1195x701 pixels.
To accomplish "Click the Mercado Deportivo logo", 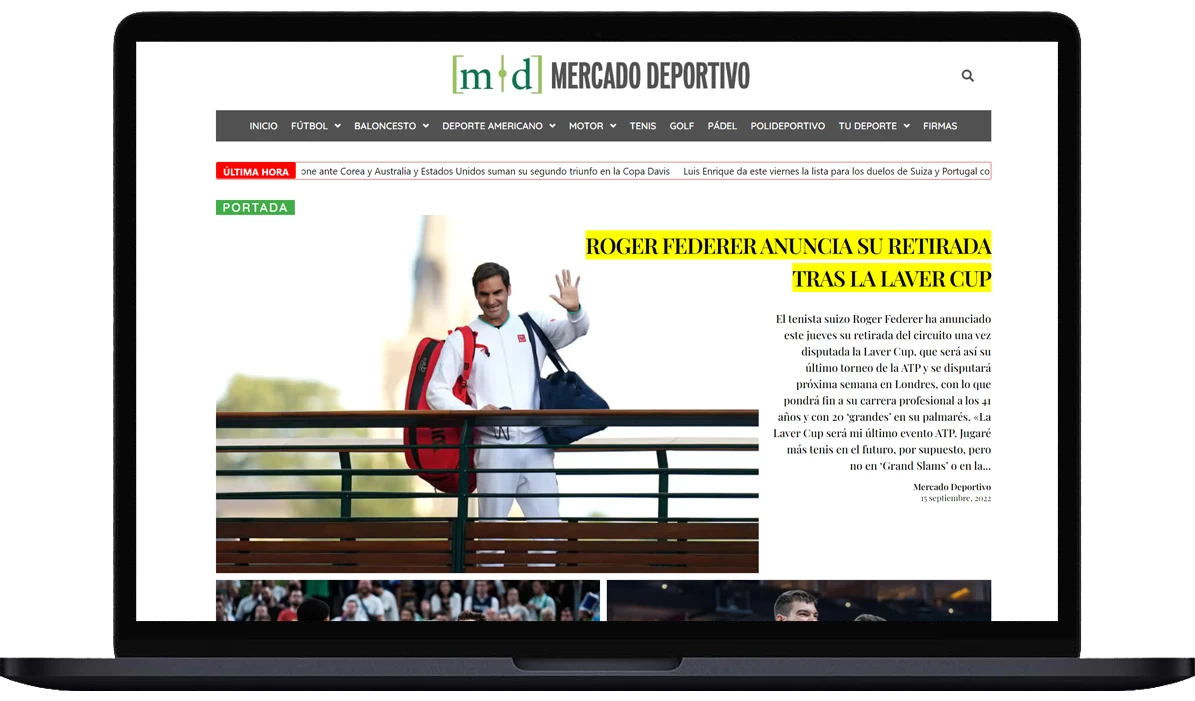I will pos(600,75).
